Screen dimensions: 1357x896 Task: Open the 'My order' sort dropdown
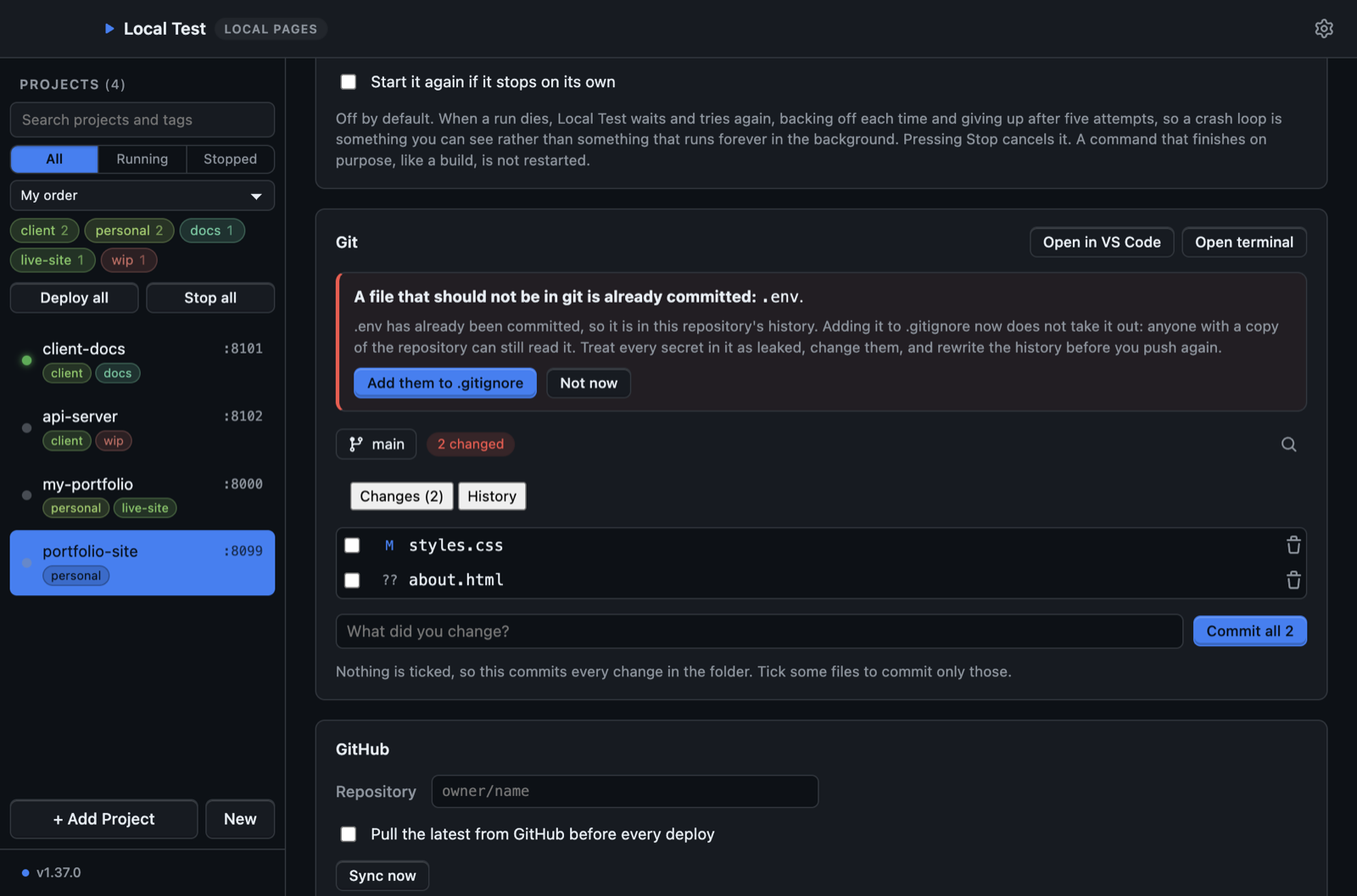pyautogui.click(x=142, y=196)
